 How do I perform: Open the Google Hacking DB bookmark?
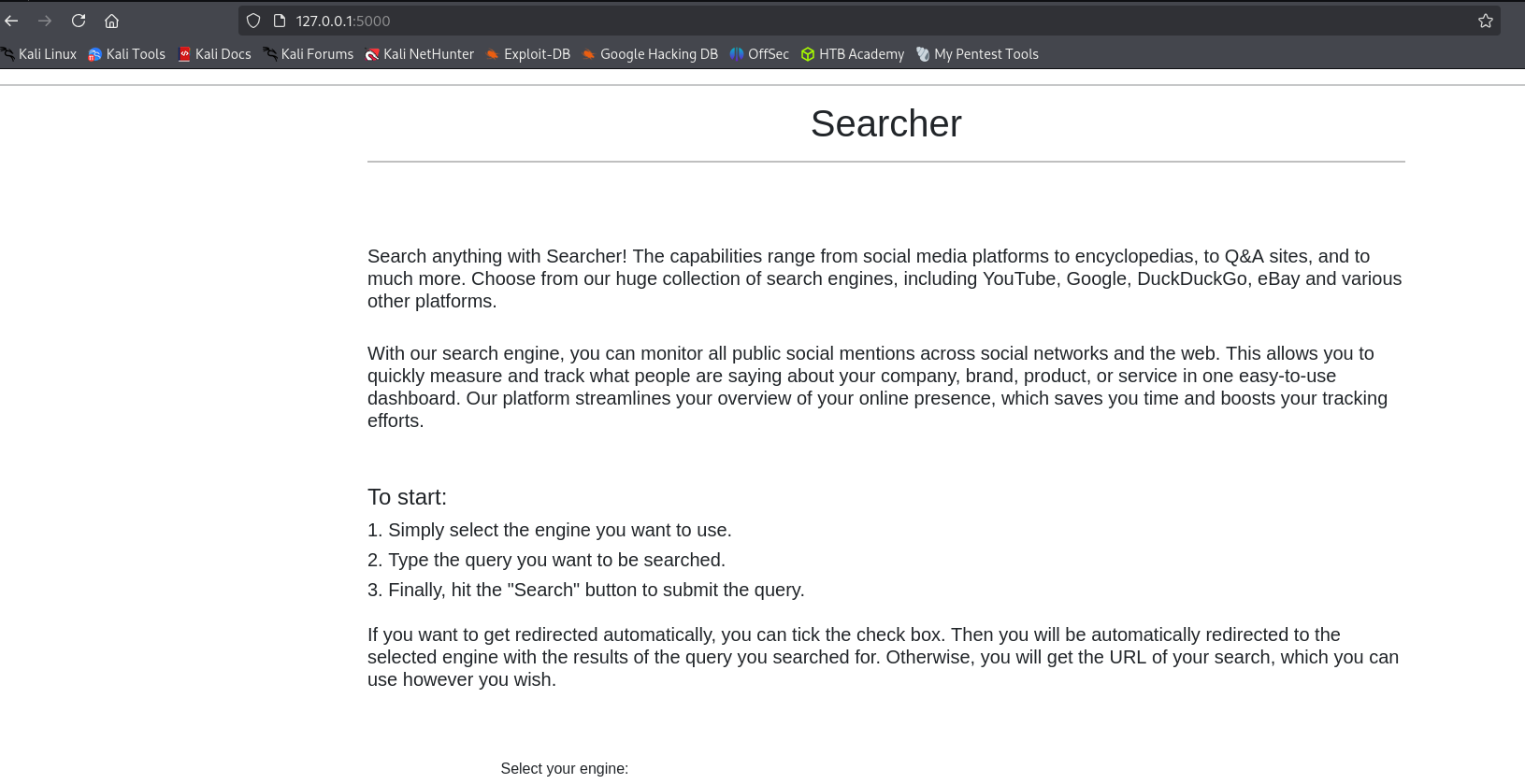point(650,54)
